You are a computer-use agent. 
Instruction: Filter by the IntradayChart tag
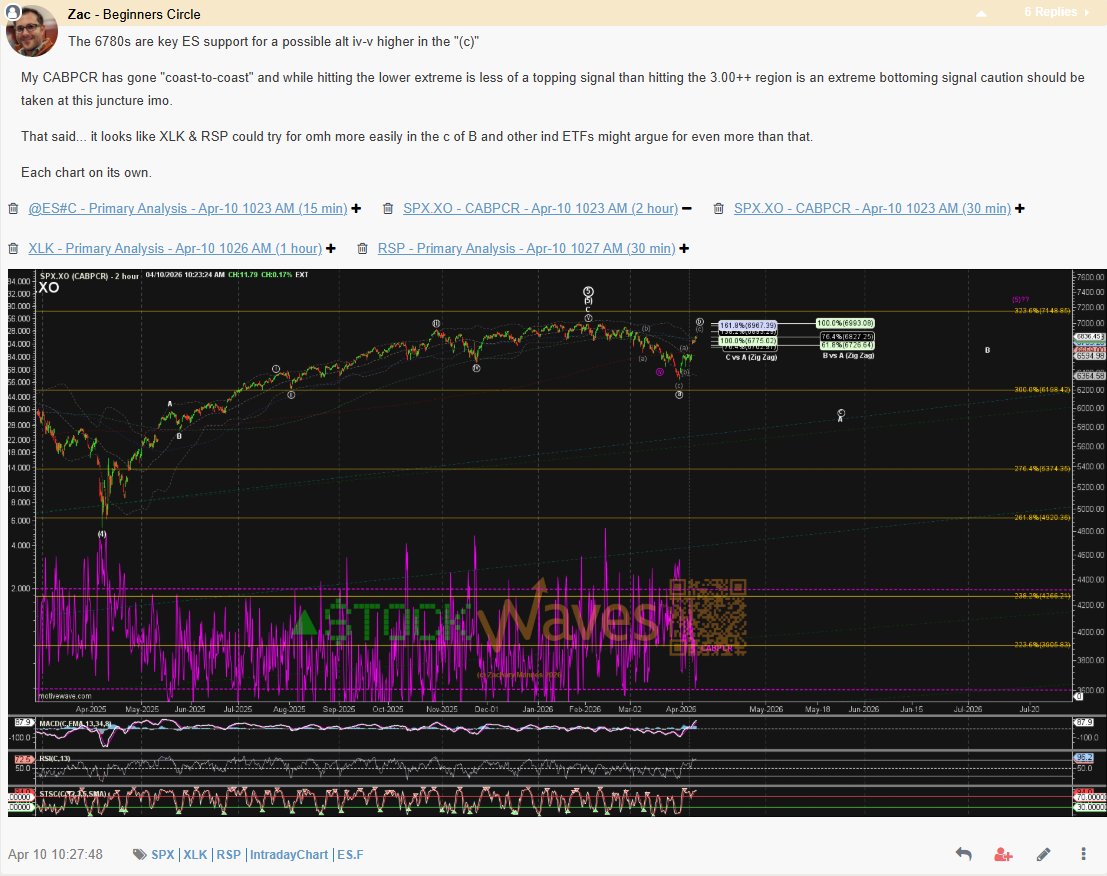[289, 854]
